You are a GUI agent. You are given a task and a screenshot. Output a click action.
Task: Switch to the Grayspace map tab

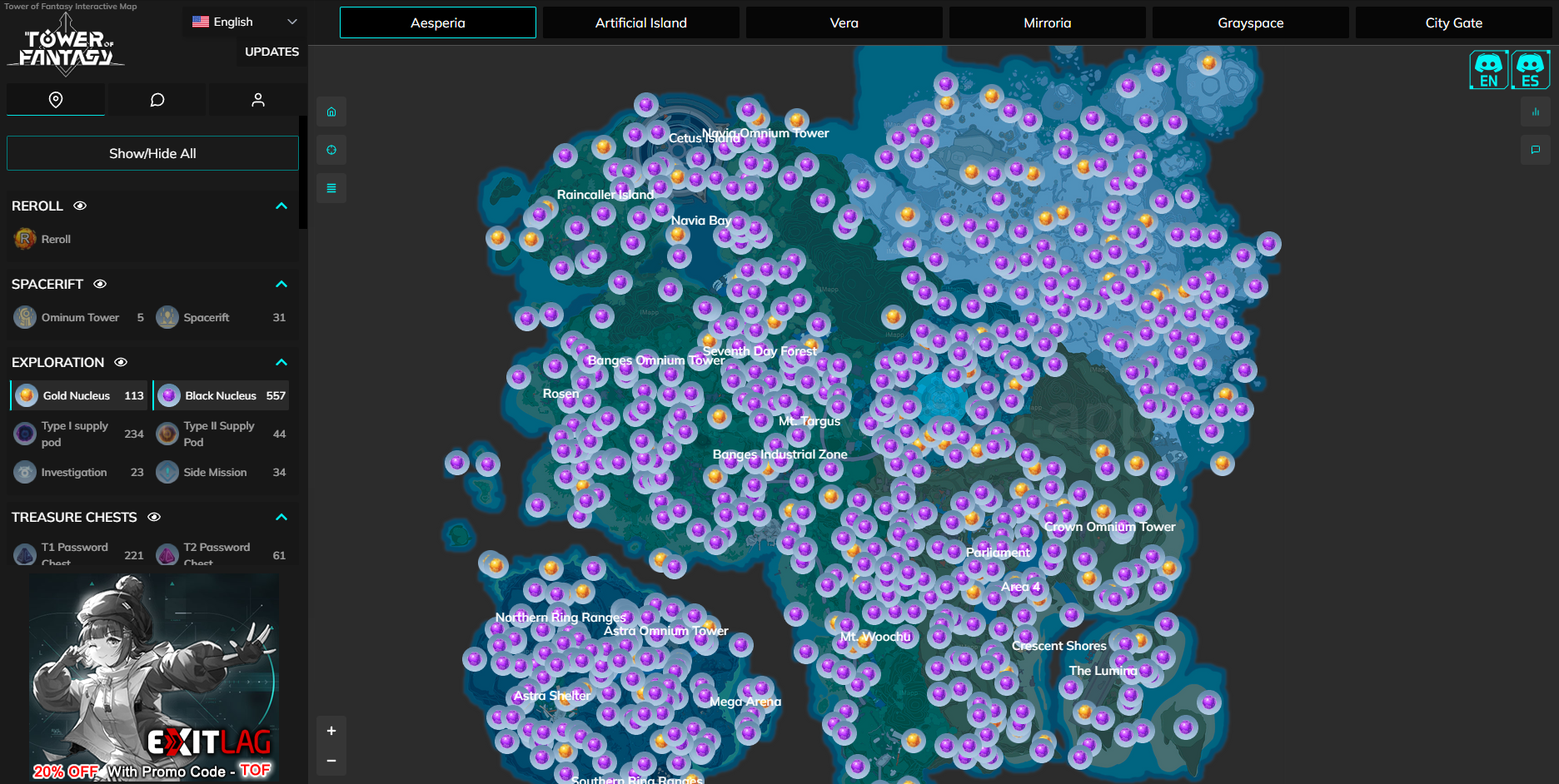coord(1251,22)
